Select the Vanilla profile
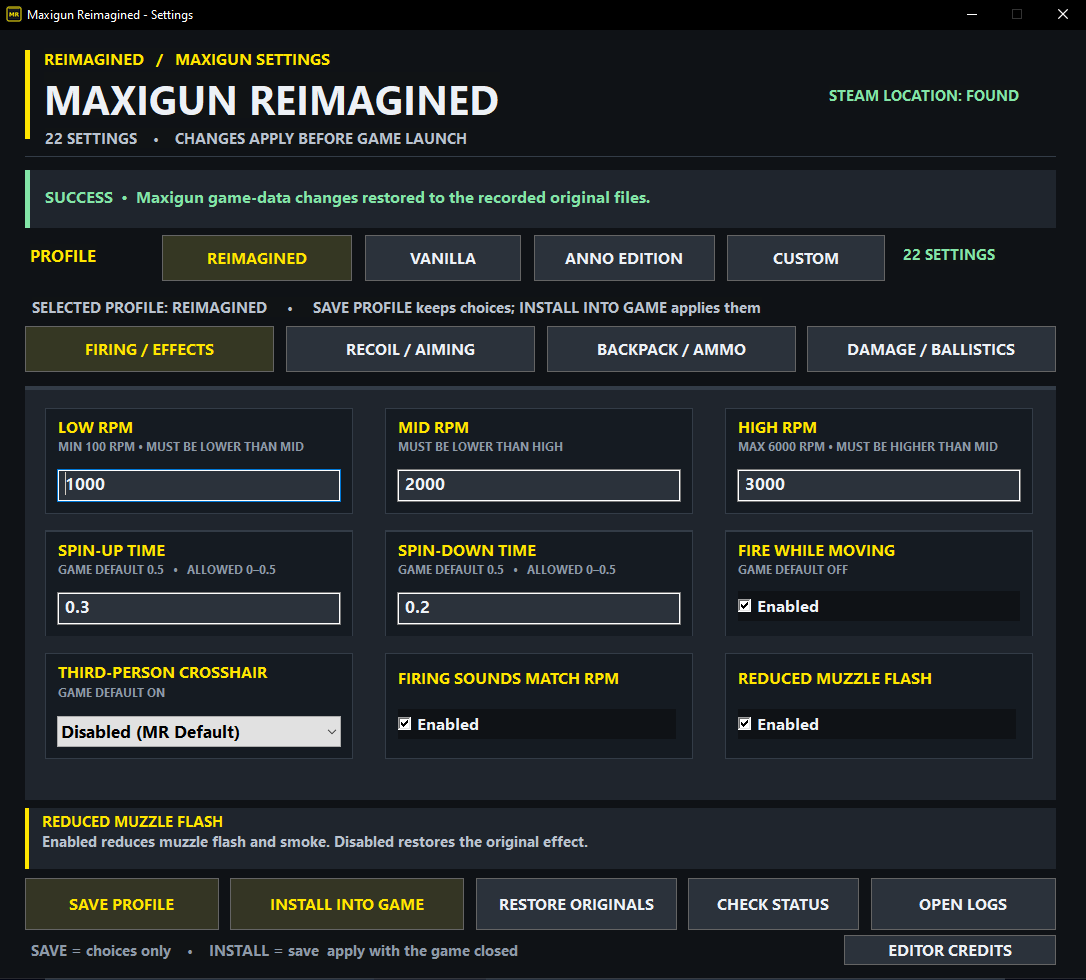This screenshot has width=1086, height=980. click(x=443, y=258)
